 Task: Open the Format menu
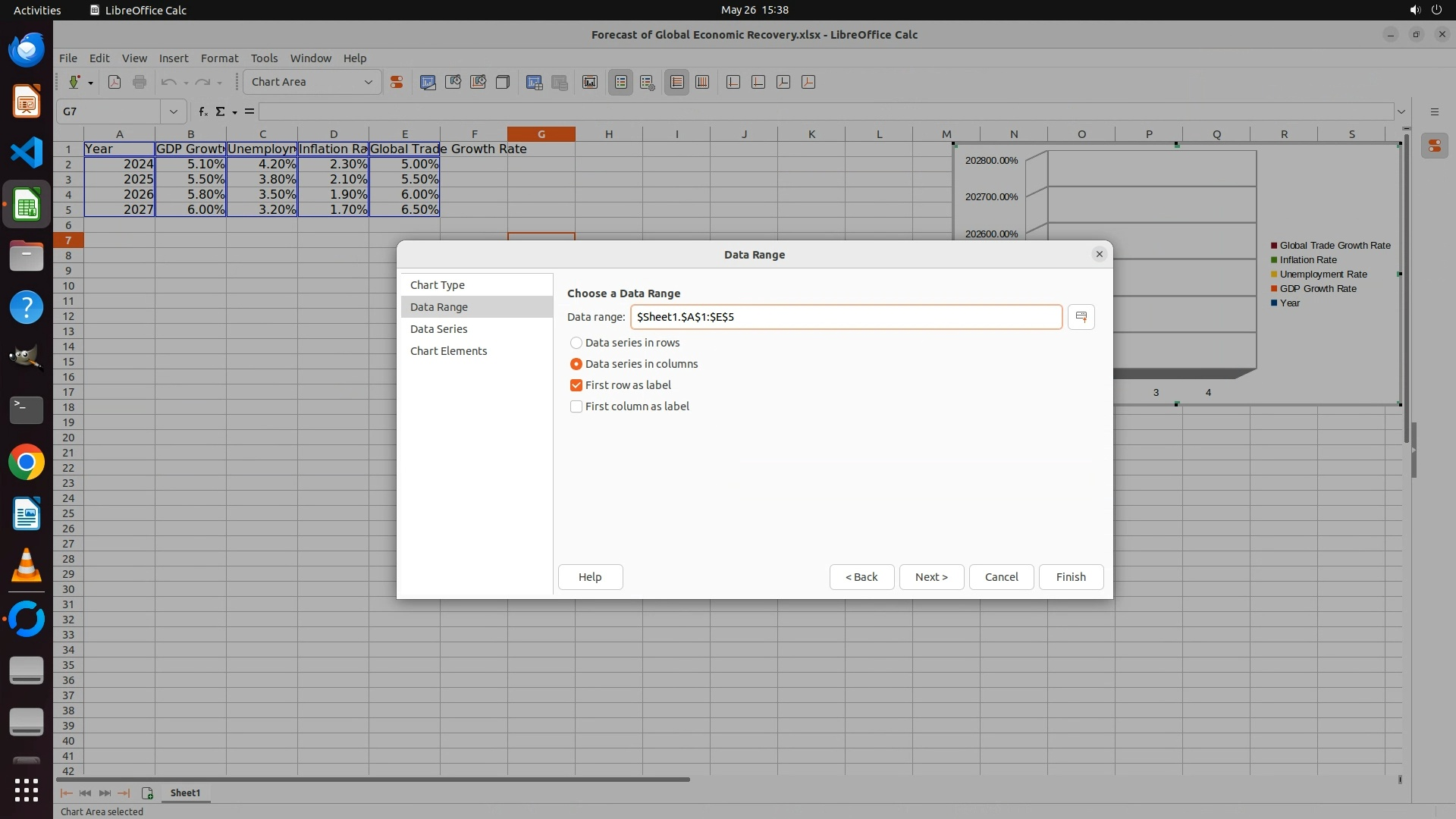point(219,58)
